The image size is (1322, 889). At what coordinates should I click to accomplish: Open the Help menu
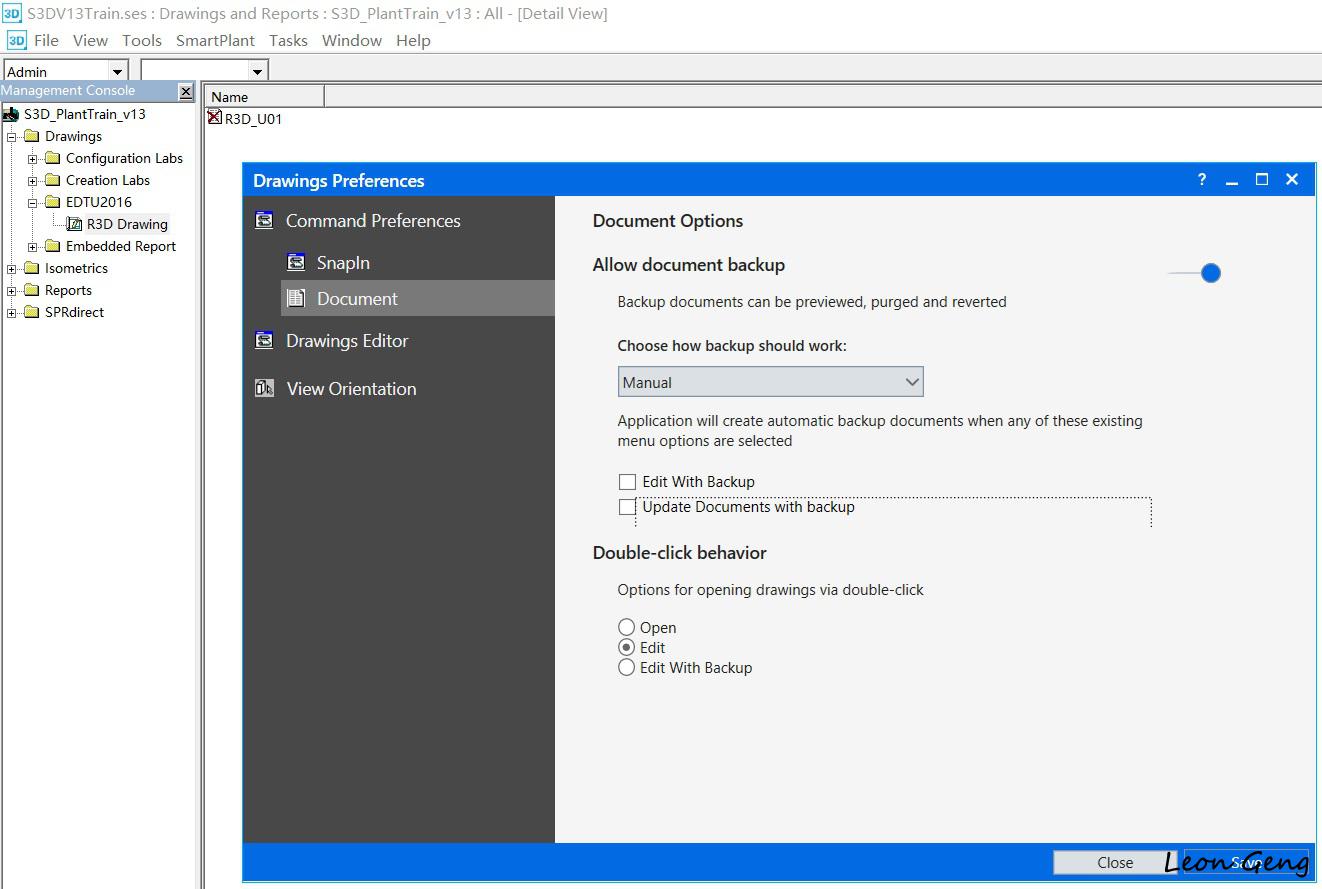[x=413, y=40]
